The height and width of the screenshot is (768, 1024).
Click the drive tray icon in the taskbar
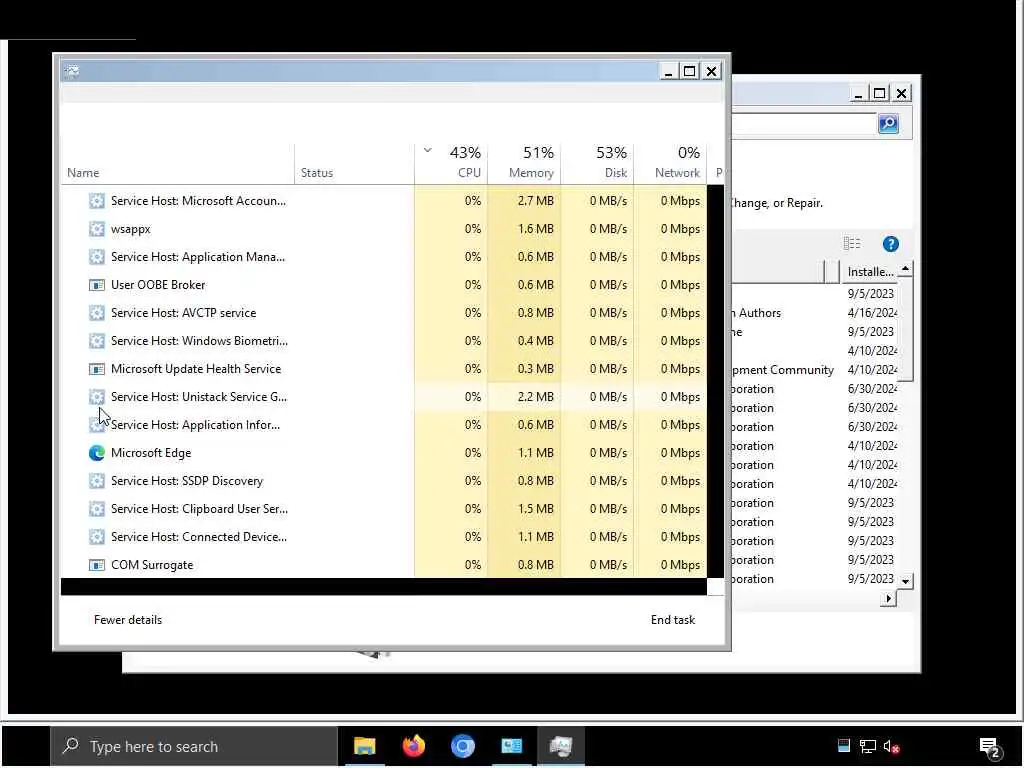click(843, 745)
